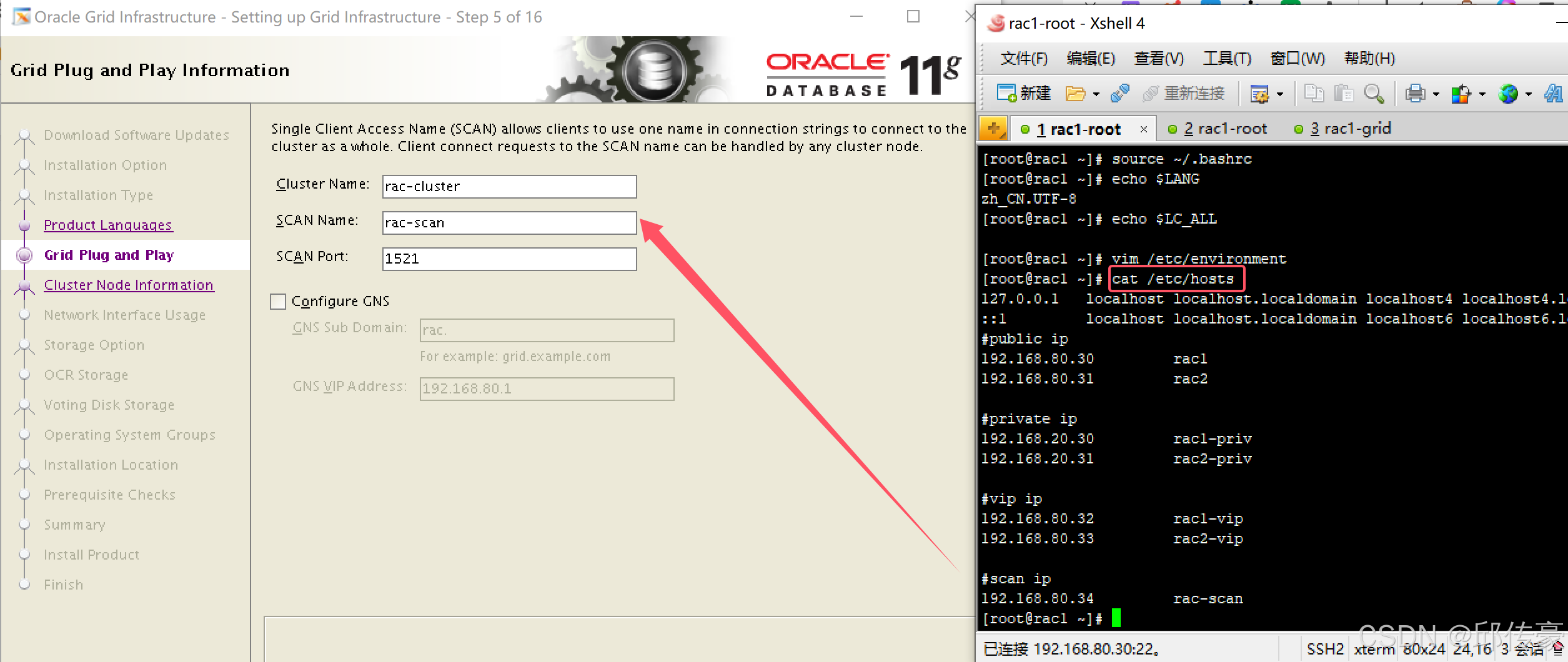
Task: Open a saved Xshell session
Action: tap(1076, 93)
